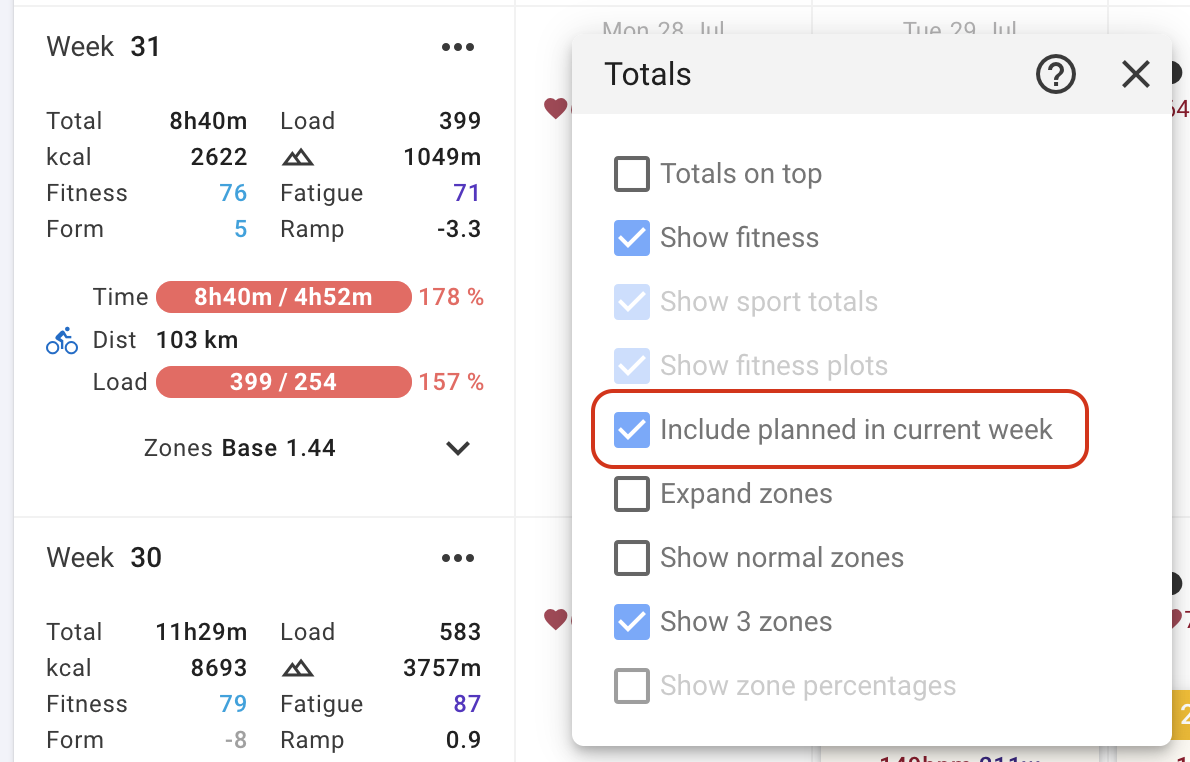
Task: Click the elevation mountain icon in Week 30
Action: point(297,668)
